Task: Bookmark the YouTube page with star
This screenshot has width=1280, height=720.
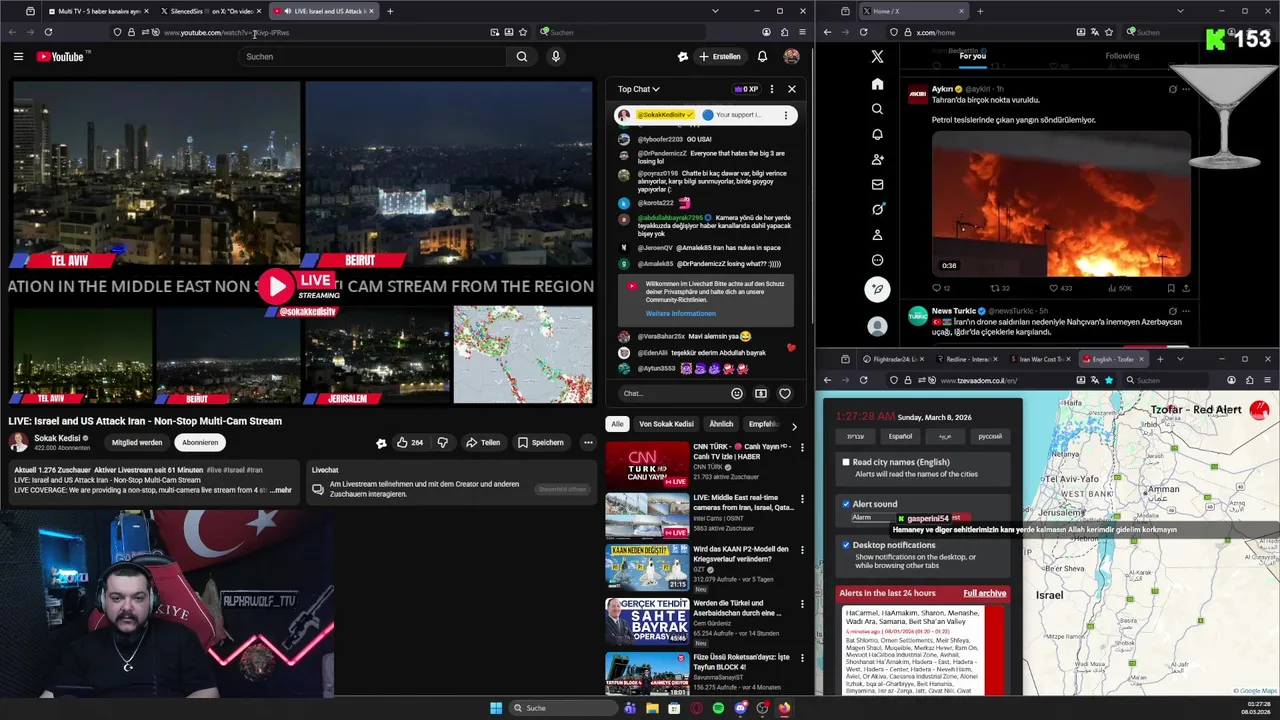Action: (523, 32)
